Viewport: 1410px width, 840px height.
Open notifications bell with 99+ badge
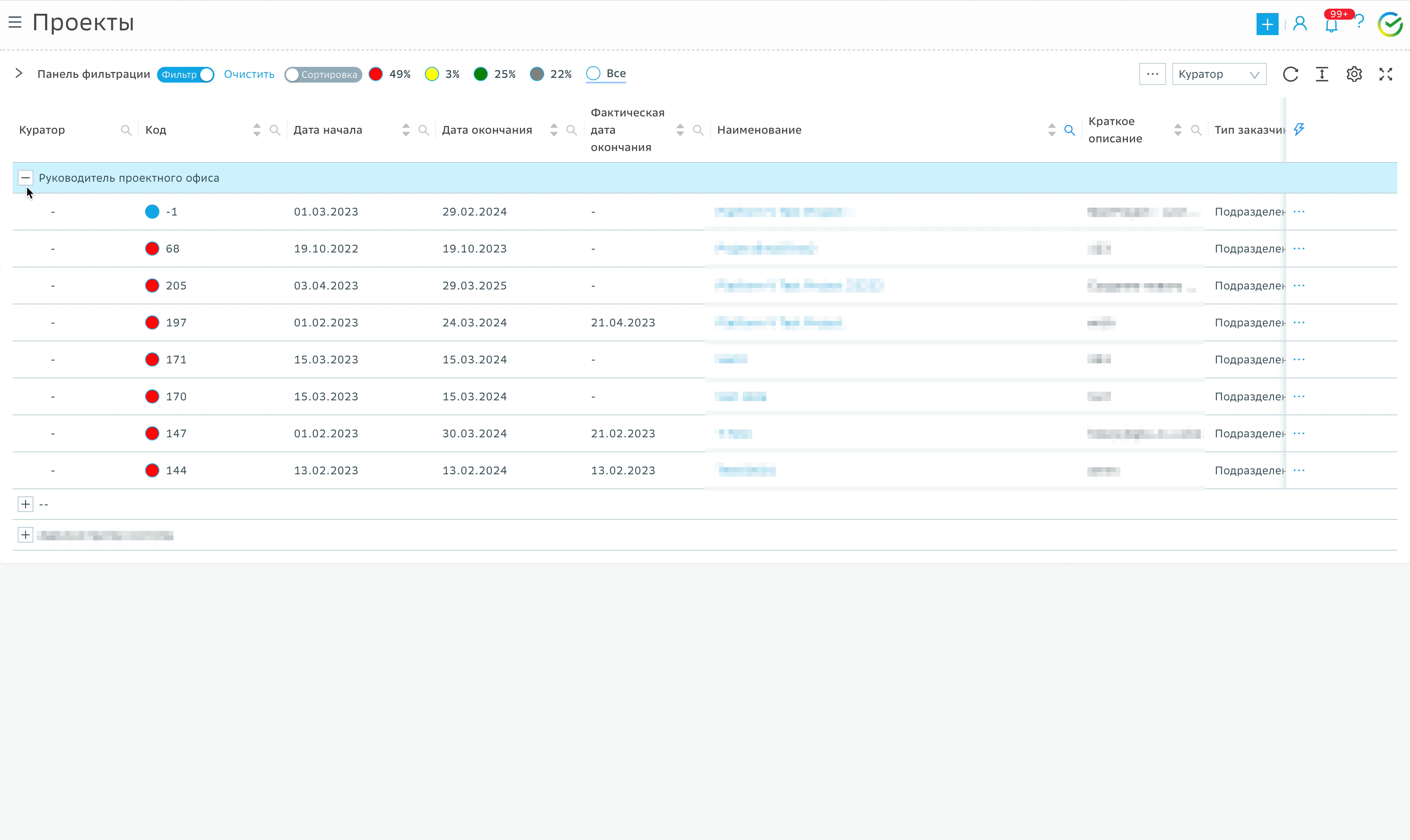point(1331,26)
